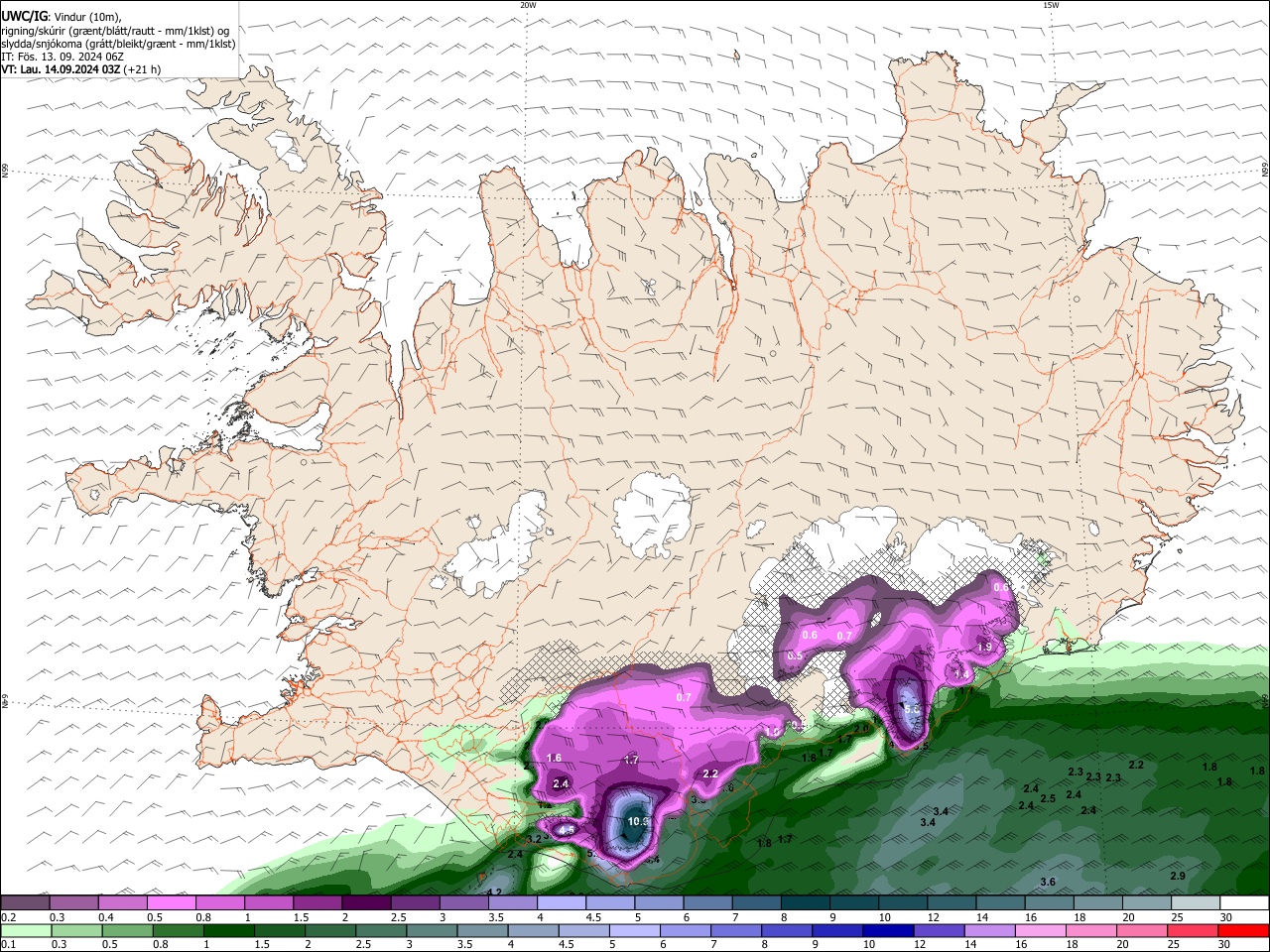The image size is (1270, 952).
Task: Pick the pale grey snow swatch between 25 and 30
Action: pos(1195,902)
